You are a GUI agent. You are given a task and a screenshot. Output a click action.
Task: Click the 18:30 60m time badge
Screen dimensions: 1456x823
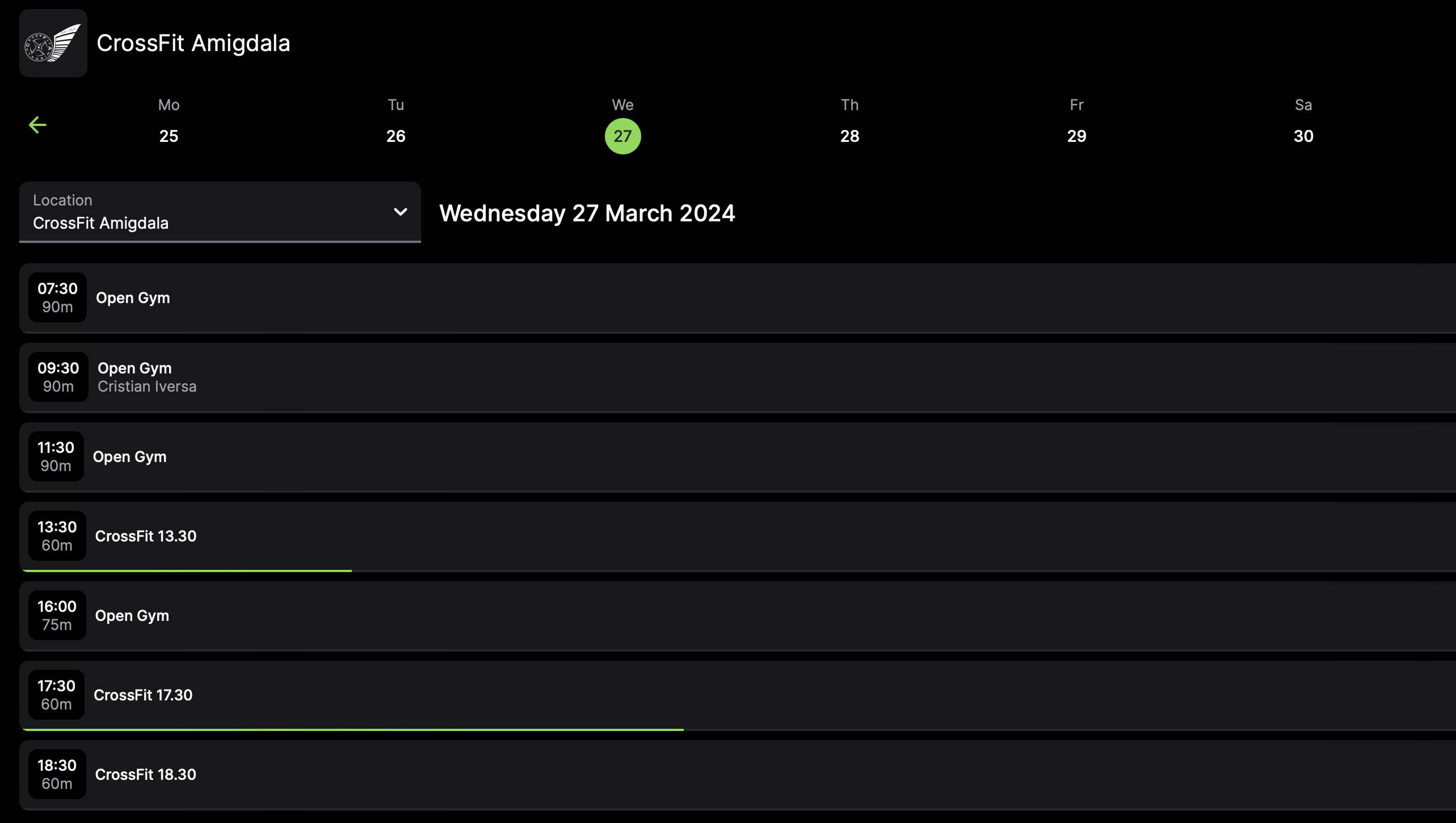[x=57, y=774]
